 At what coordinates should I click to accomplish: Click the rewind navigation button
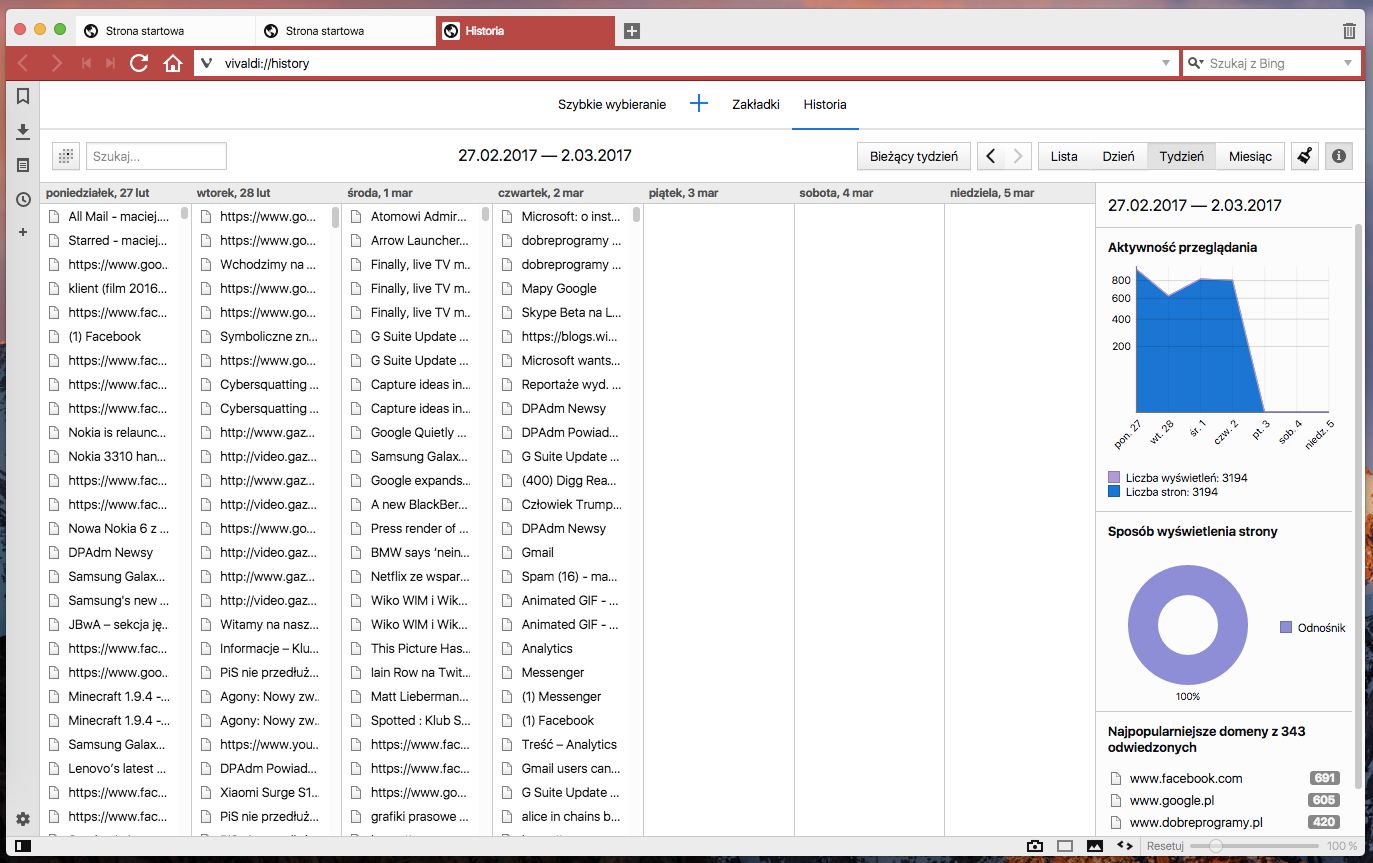point(86,63)
